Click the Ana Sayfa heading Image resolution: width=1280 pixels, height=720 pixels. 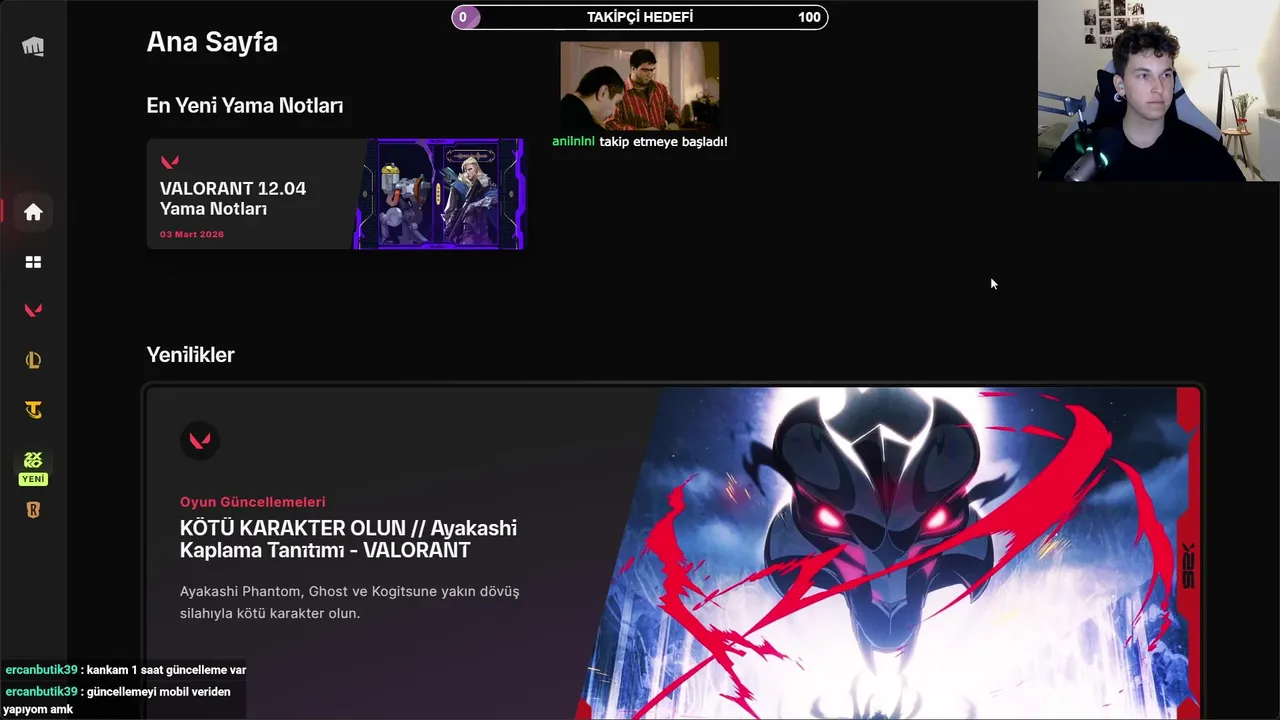212,42
